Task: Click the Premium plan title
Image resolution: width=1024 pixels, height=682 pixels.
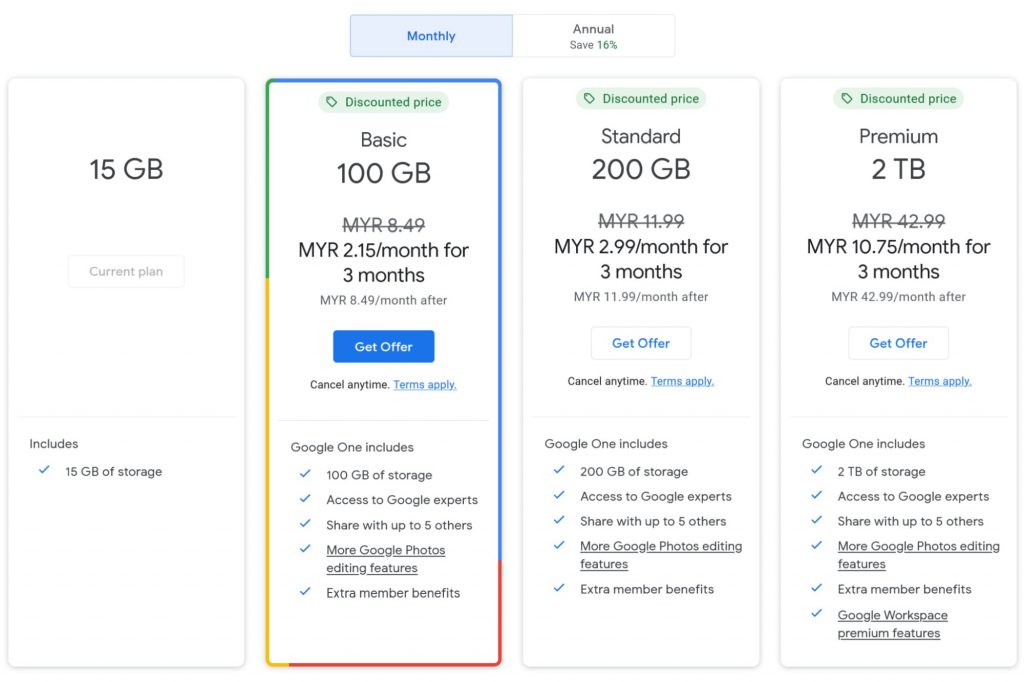Action: 898,136
